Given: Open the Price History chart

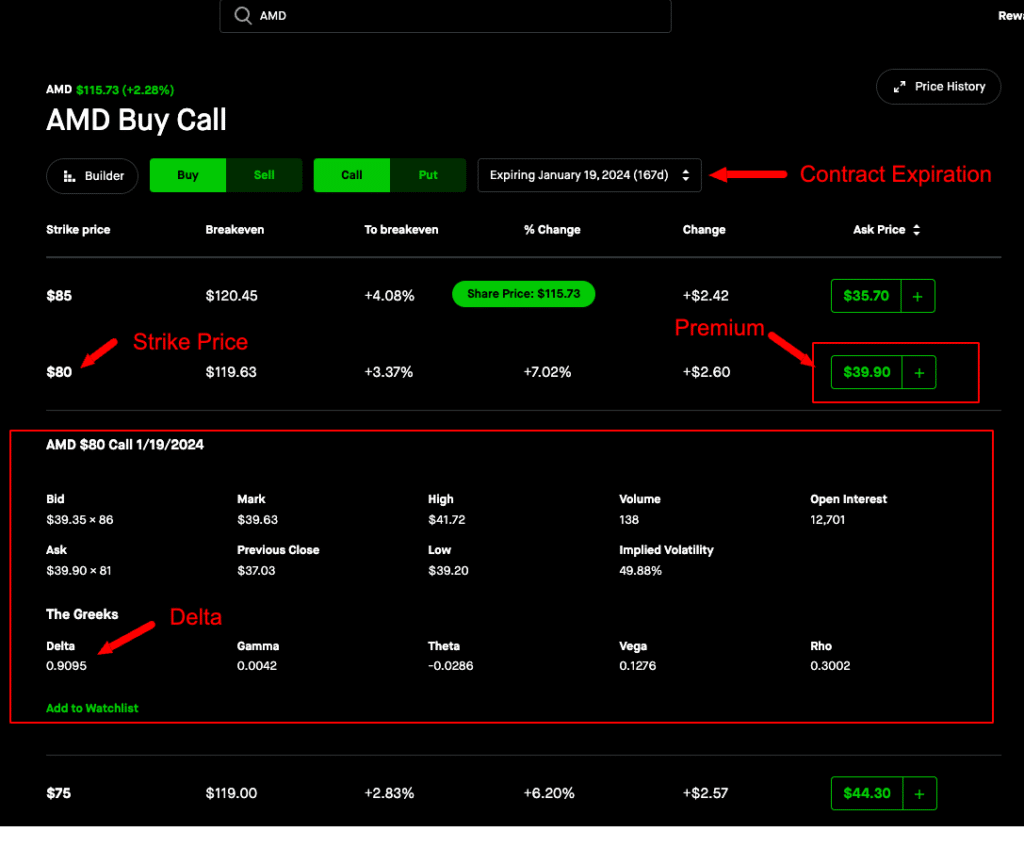Looking at the screenshot, I should (938, 86).
